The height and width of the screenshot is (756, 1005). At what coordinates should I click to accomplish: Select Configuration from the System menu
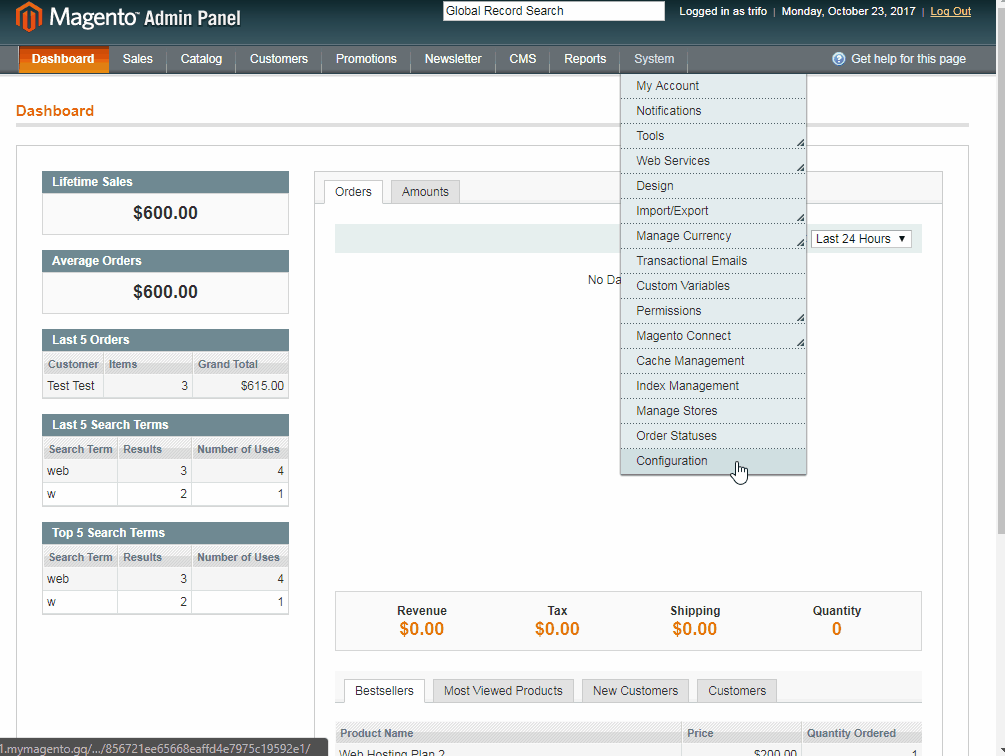point(671,461)
